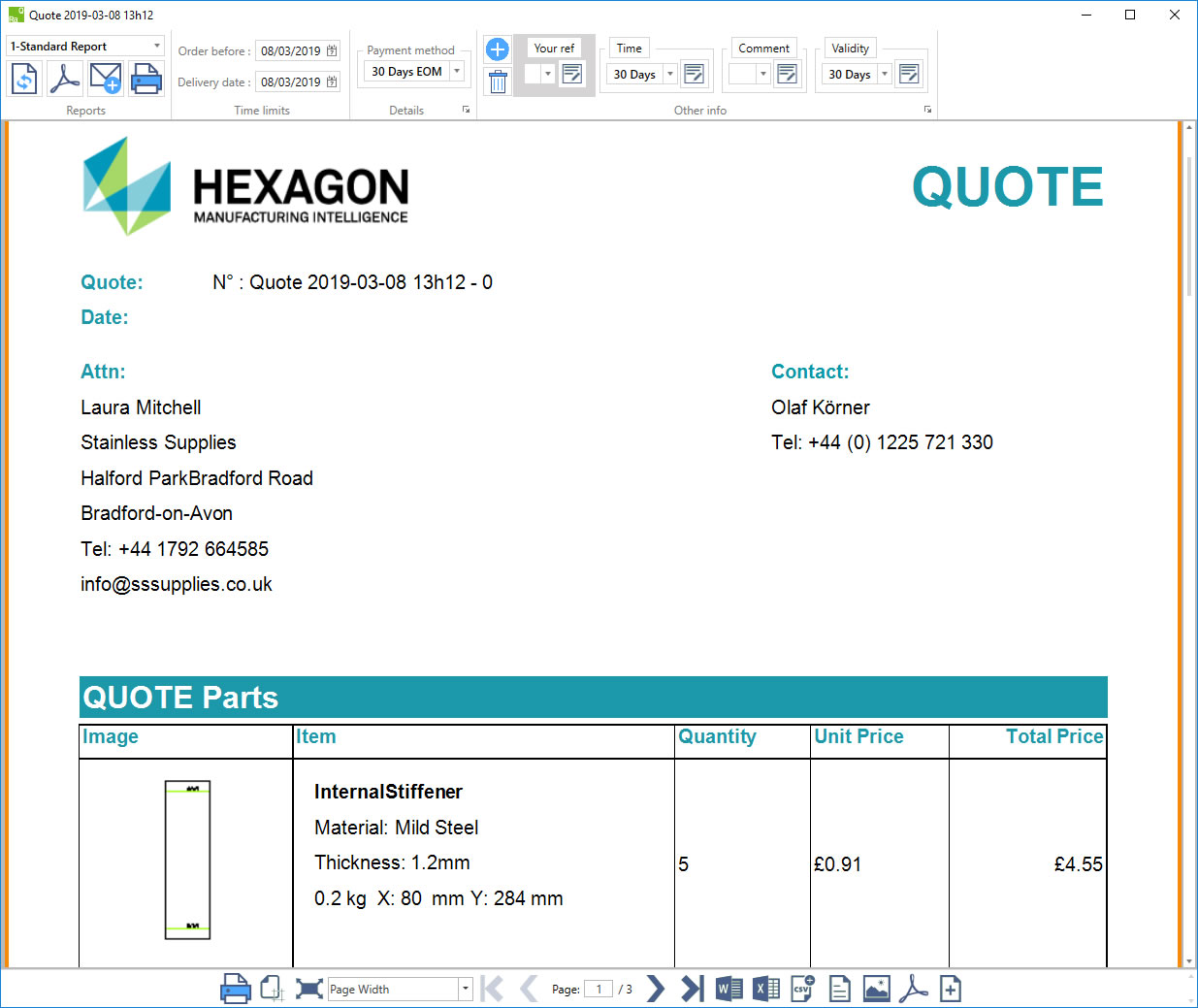Export the quote as an image
This screenshot has height=1008, width=1198.
876,989
